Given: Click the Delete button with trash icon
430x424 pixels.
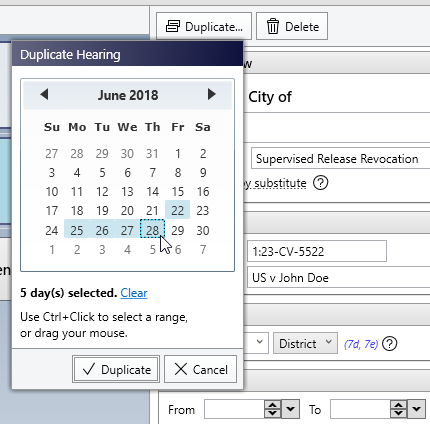Looking at the screenshot, I should pos(292,26).
